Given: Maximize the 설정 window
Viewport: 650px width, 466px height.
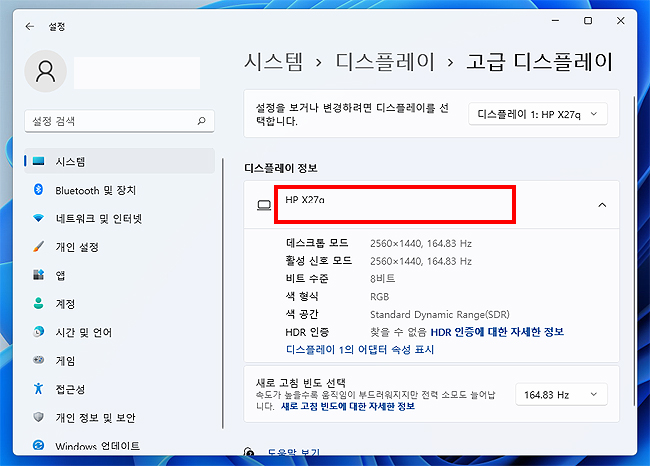Looking at the screenshot, I should click(588, 20).
